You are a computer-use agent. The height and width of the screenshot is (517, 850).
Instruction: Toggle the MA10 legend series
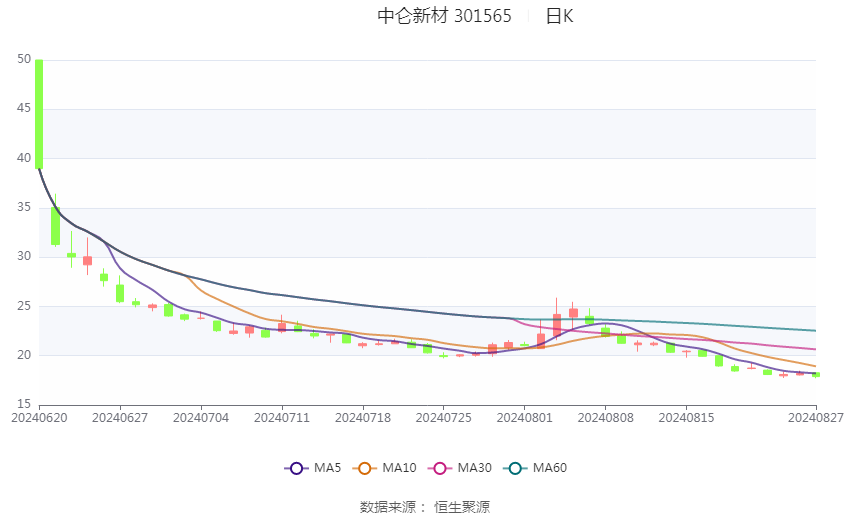(384, 468)
